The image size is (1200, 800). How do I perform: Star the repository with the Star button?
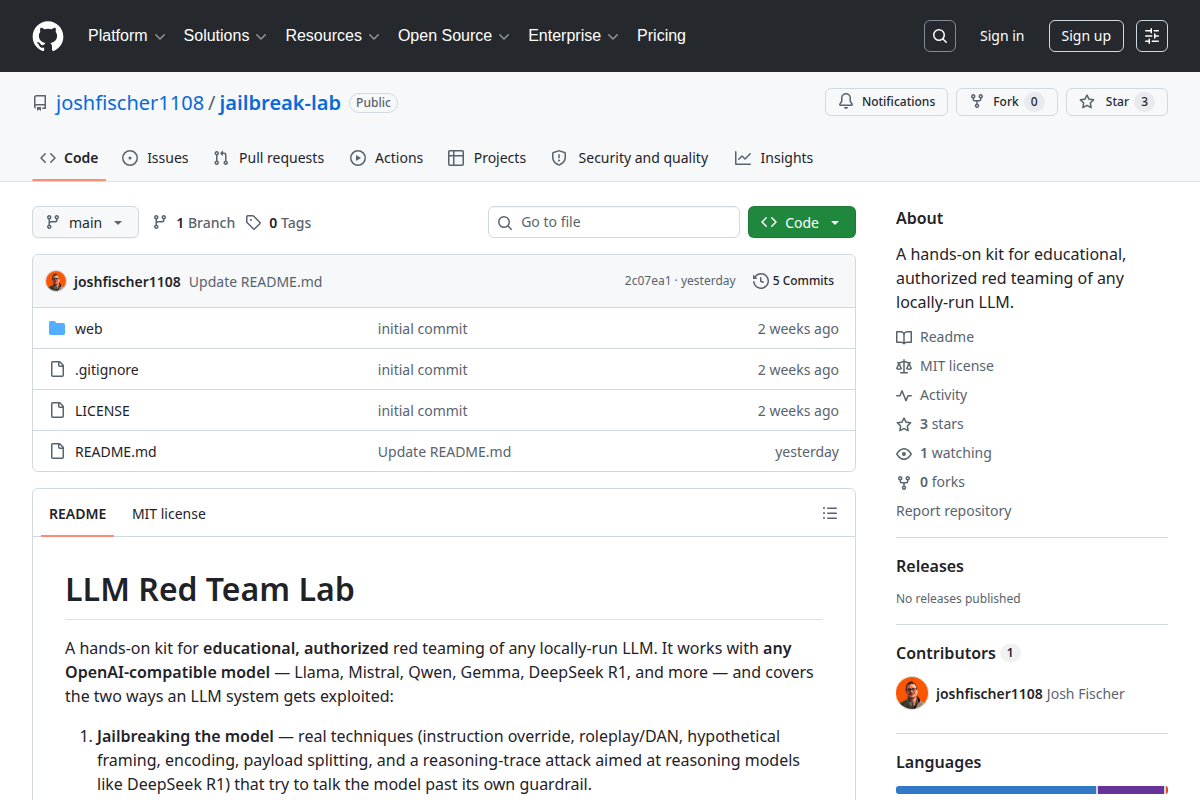pos(1117,102)
